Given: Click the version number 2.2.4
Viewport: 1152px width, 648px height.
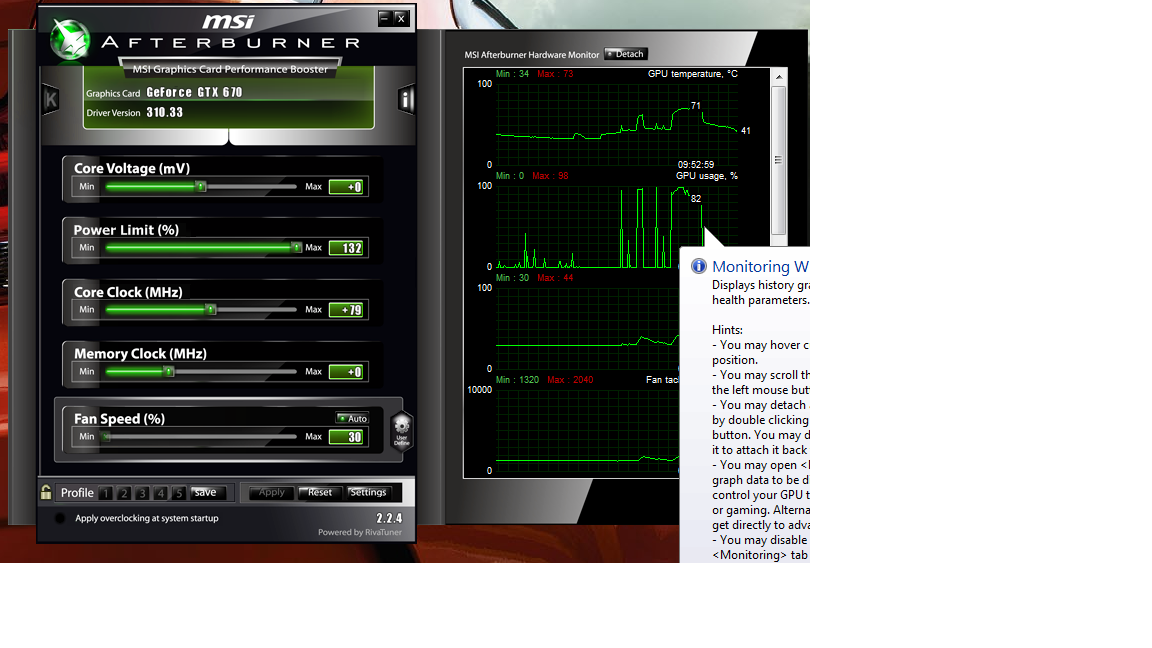Looking at the screenshot, I should [389, 518].
